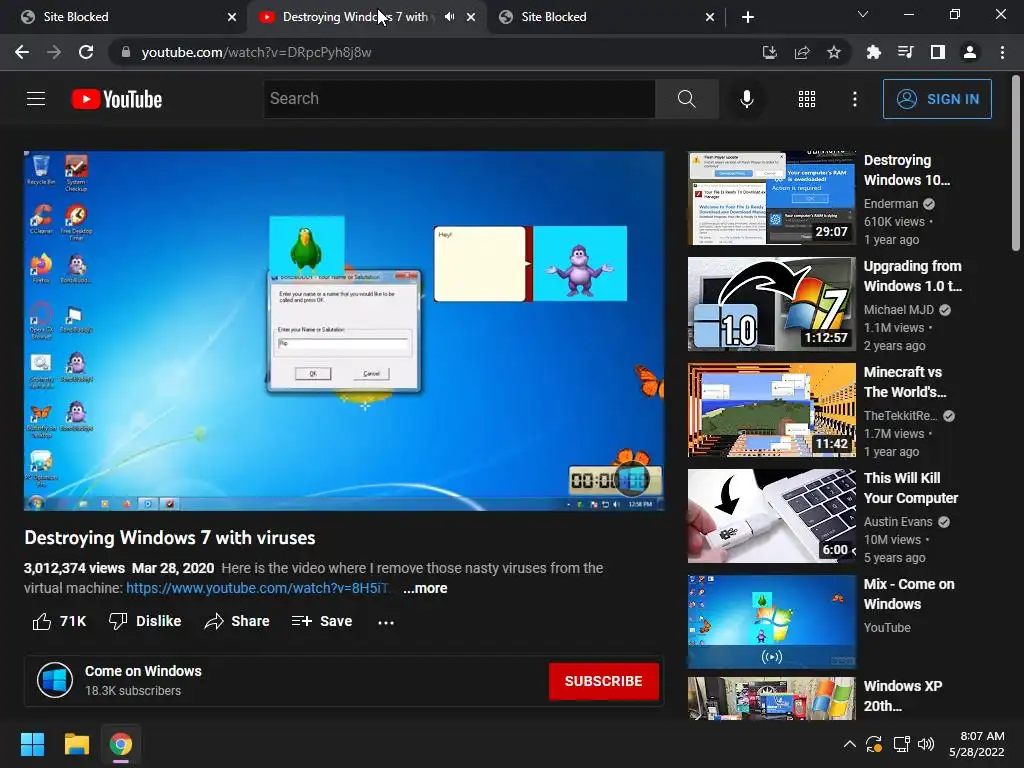The image size is (1024, 768).
Task: Open Come on Windows channel avatar
Action: coord(55,680)
